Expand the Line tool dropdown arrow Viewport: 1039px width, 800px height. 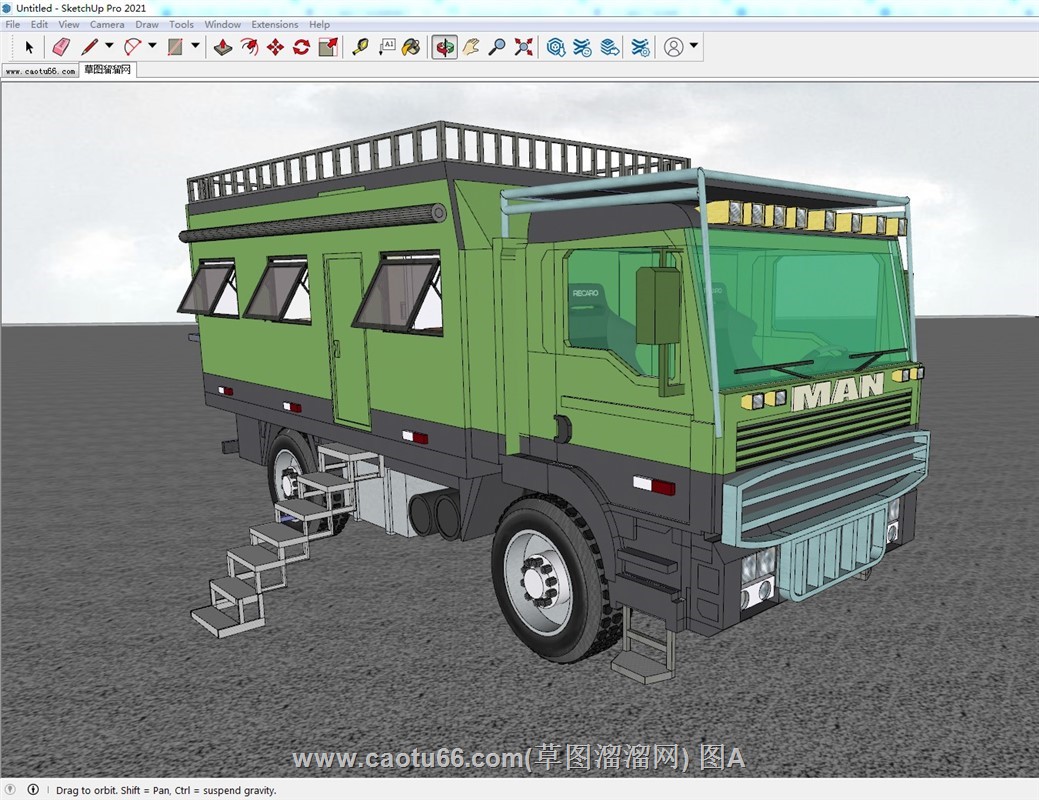(x=109, y=46)
